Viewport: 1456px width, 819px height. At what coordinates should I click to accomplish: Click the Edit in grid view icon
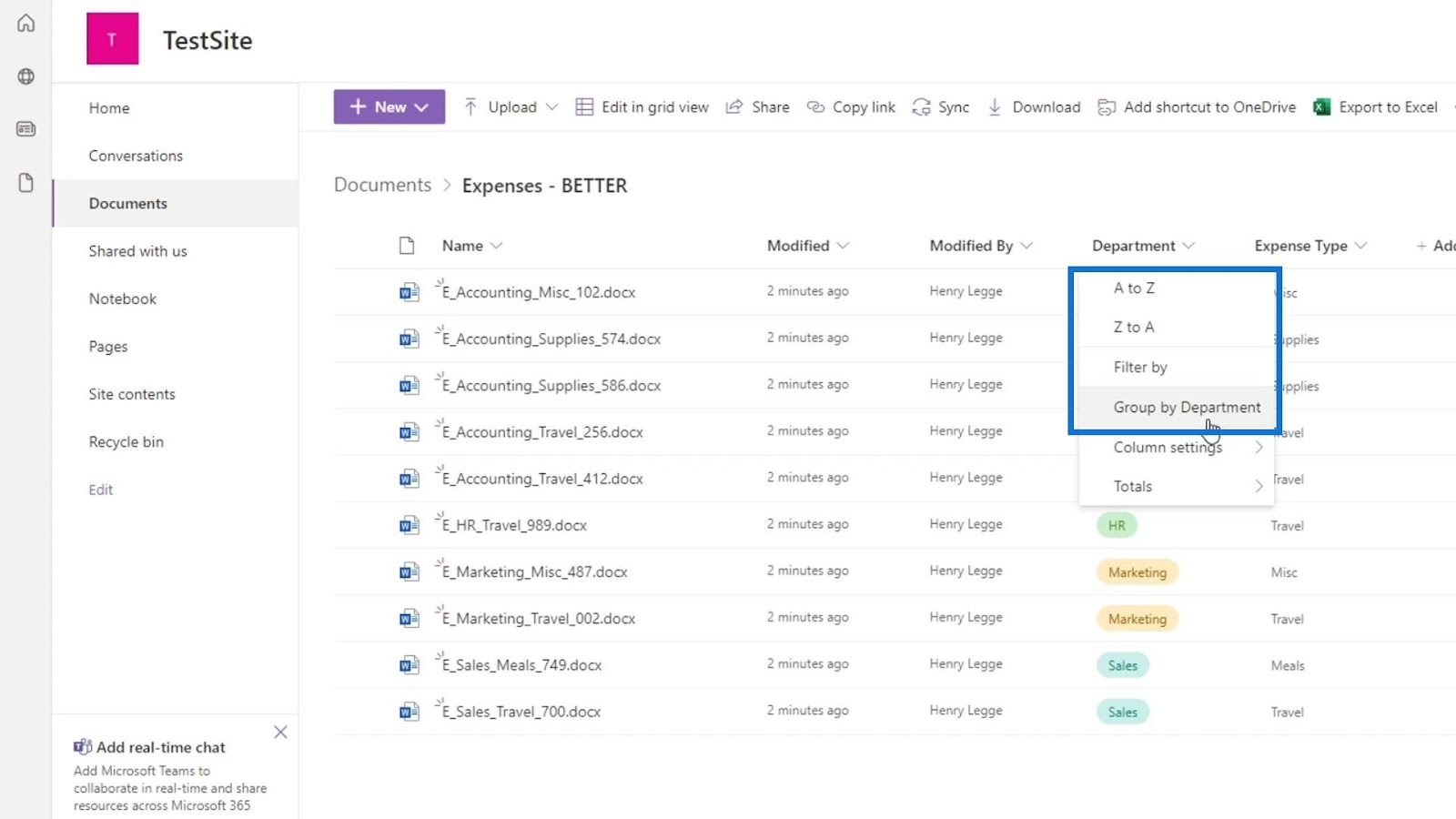pyautogui.click(x=584, y=107)
